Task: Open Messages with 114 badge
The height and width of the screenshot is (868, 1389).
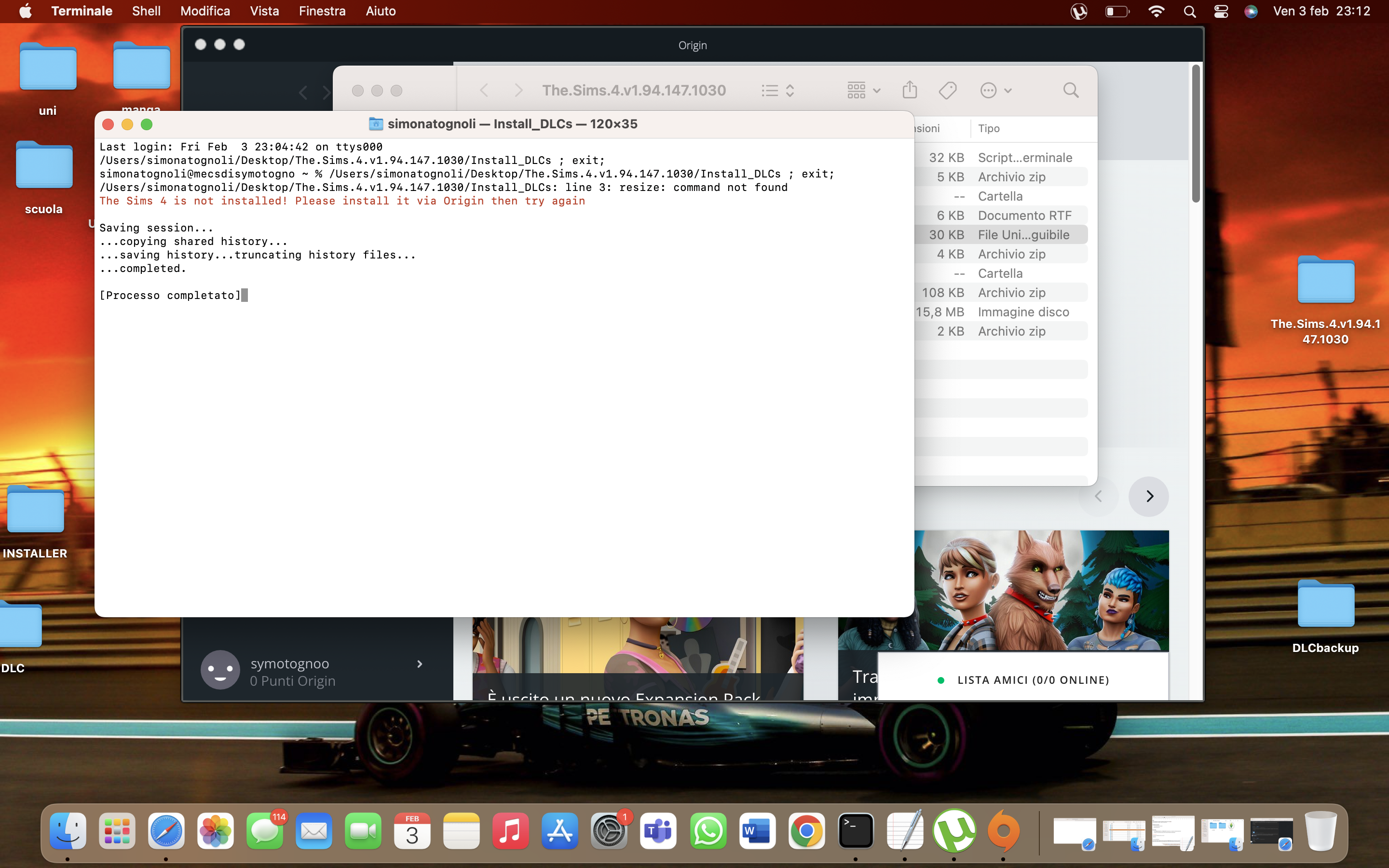Action: 265,831
